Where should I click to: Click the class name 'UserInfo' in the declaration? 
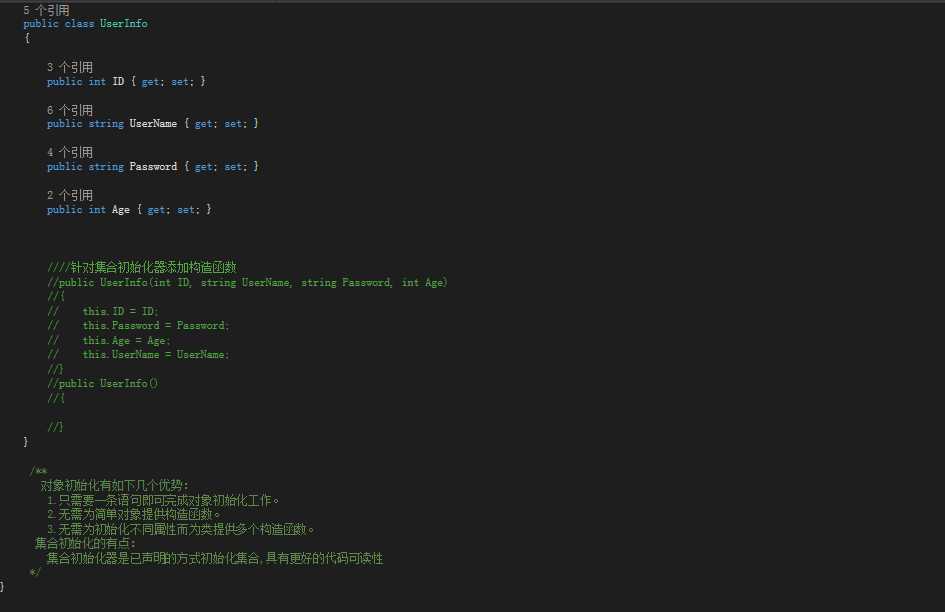pos(124,24)
